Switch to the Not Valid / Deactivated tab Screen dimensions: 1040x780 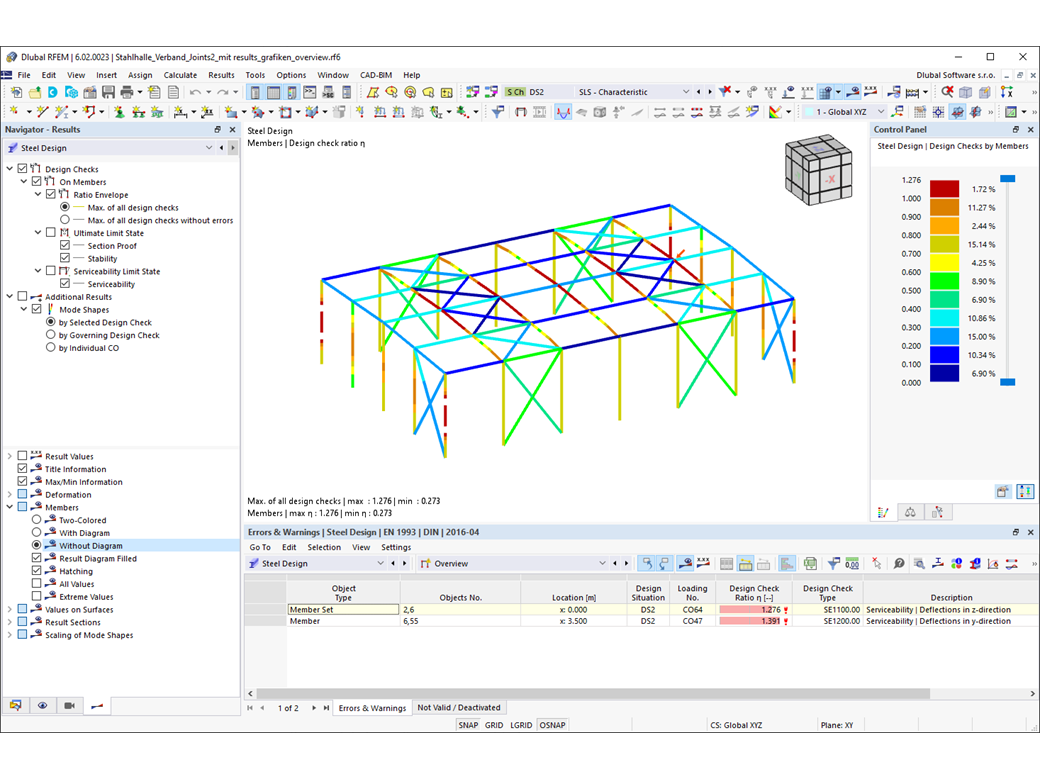point(459,707)
